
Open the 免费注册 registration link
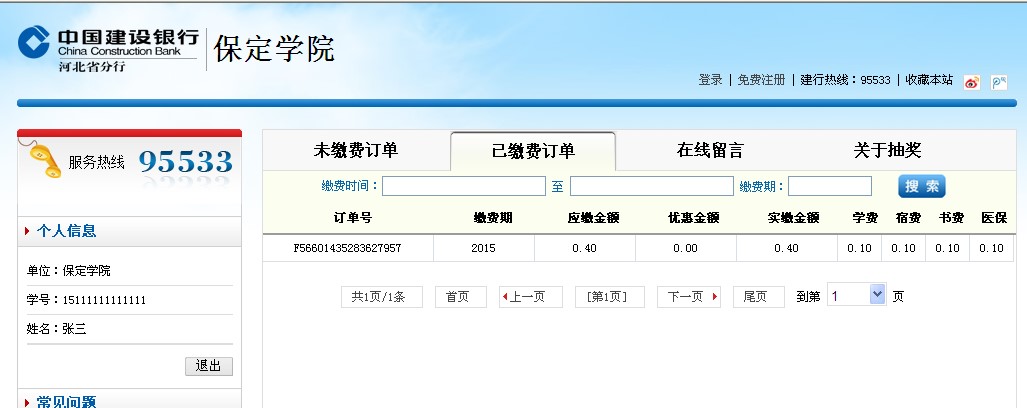coord(761,80)
